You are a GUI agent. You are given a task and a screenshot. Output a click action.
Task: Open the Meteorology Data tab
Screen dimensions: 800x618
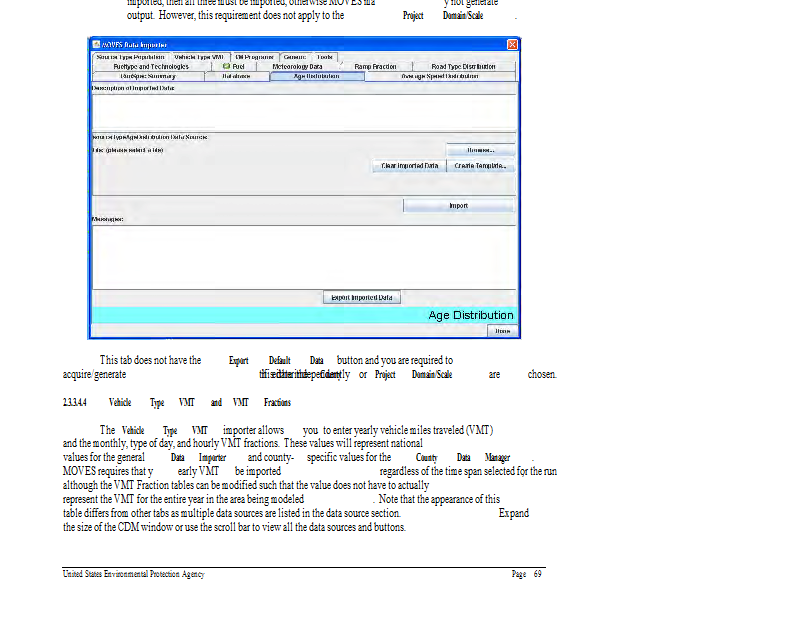pos(297,66)
